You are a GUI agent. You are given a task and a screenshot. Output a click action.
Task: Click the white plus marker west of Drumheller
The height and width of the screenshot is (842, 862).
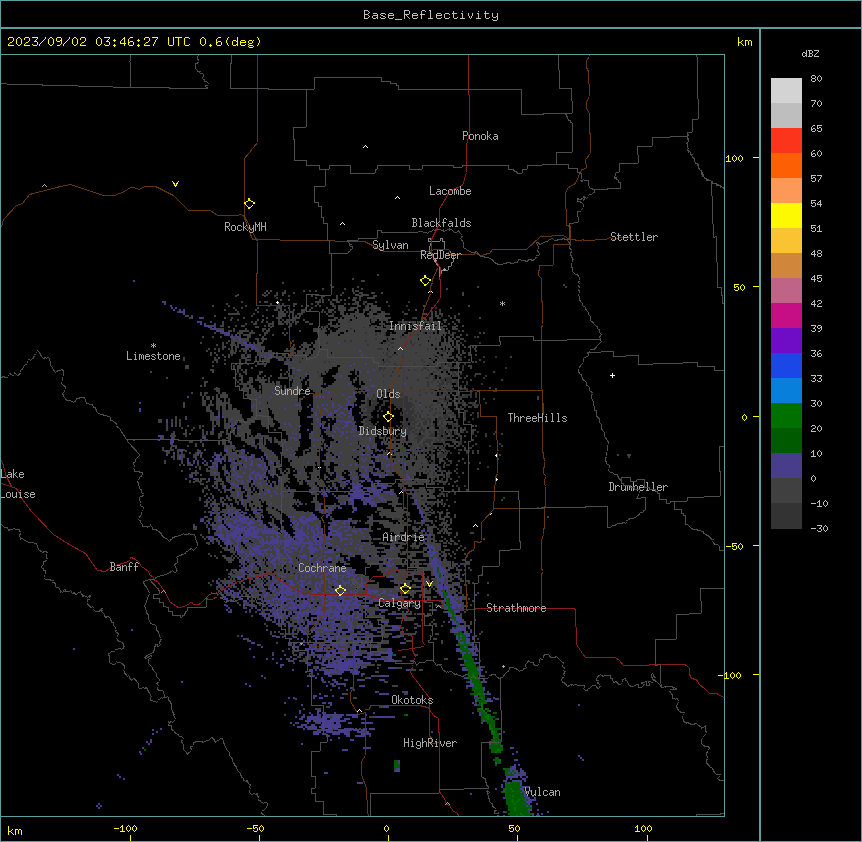point(612,375)
